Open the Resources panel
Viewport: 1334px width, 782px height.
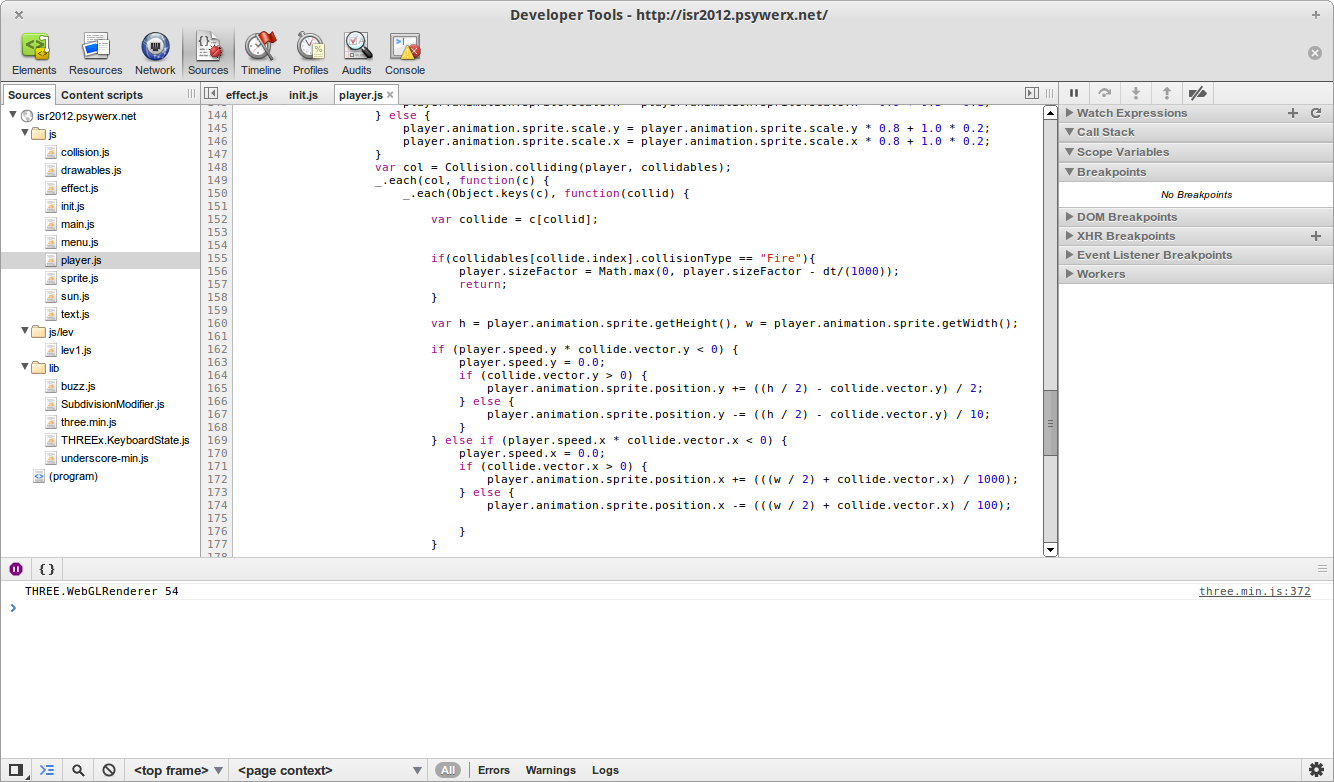(96, 53)
